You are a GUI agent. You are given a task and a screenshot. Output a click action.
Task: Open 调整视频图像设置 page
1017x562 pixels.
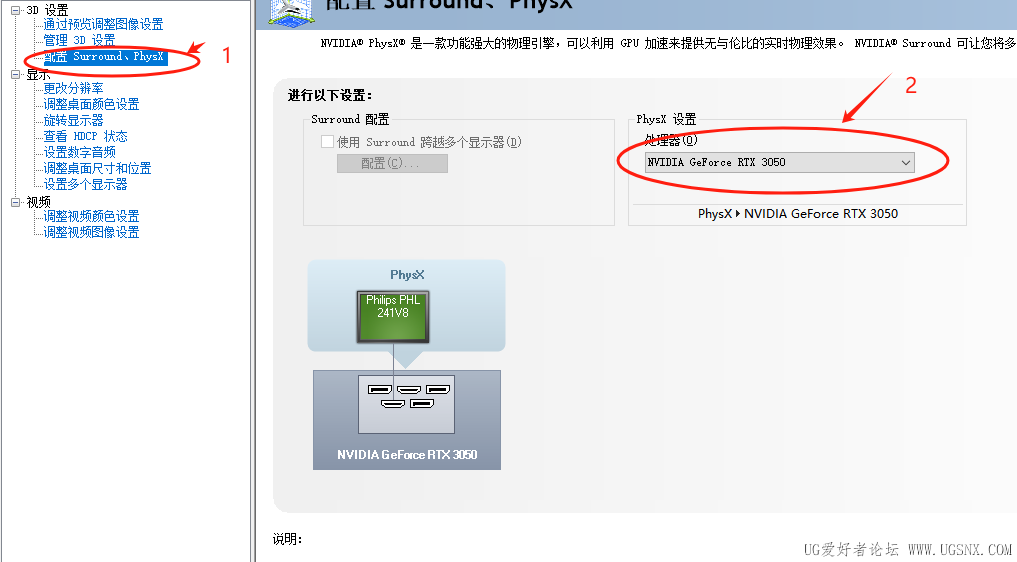(91, 232)
